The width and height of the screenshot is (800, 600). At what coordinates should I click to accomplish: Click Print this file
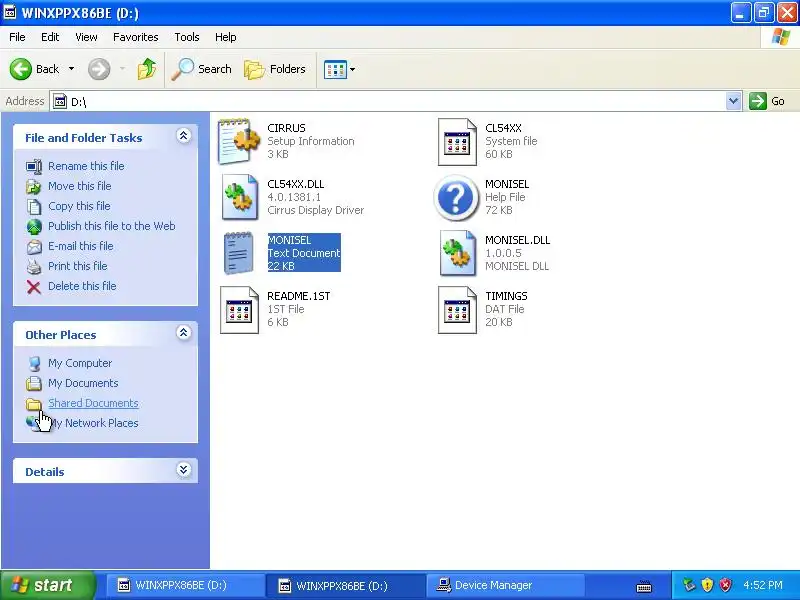[x=78, y=266]
